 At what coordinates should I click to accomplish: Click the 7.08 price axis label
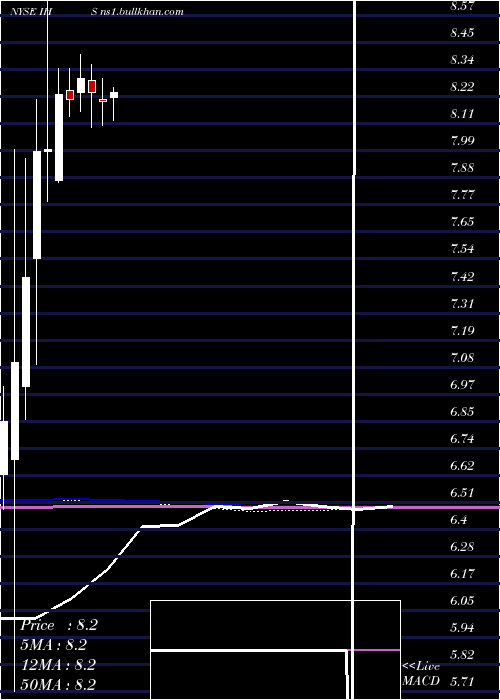point(464,358)
